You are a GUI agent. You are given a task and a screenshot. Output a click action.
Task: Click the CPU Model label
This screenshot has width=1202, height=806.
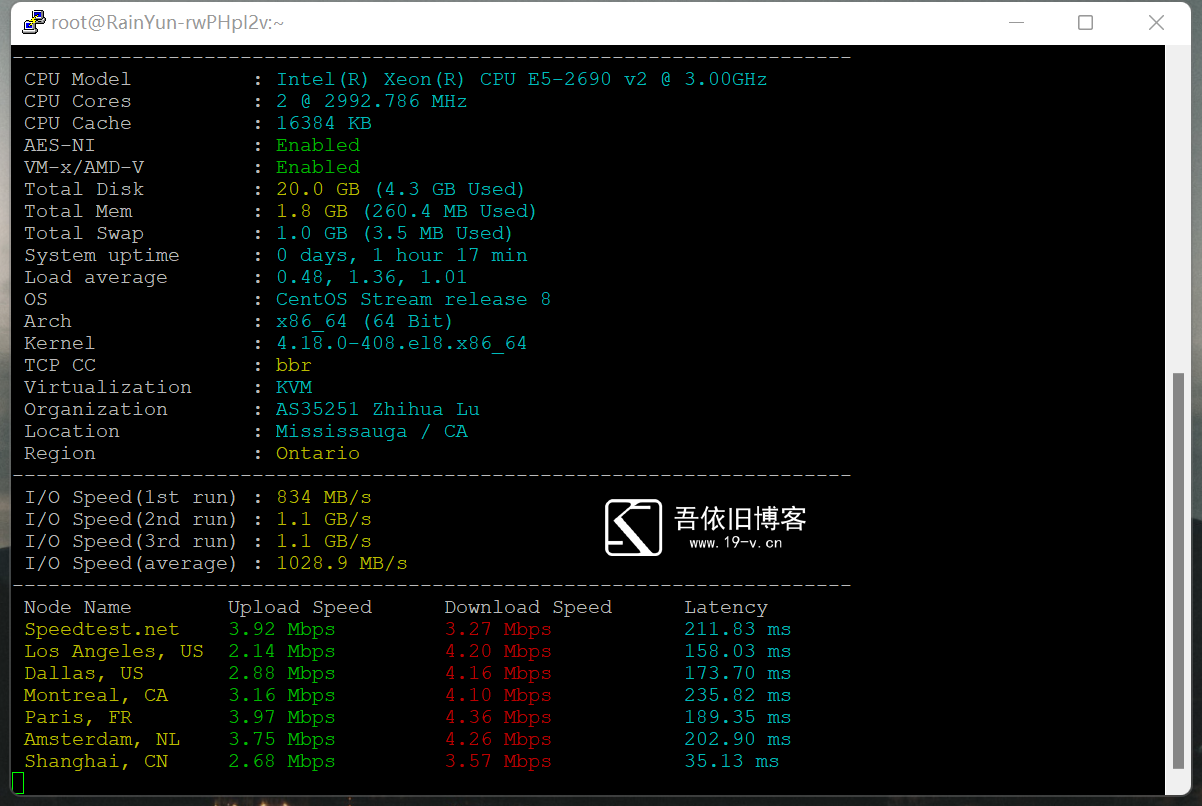pos(78,79)
